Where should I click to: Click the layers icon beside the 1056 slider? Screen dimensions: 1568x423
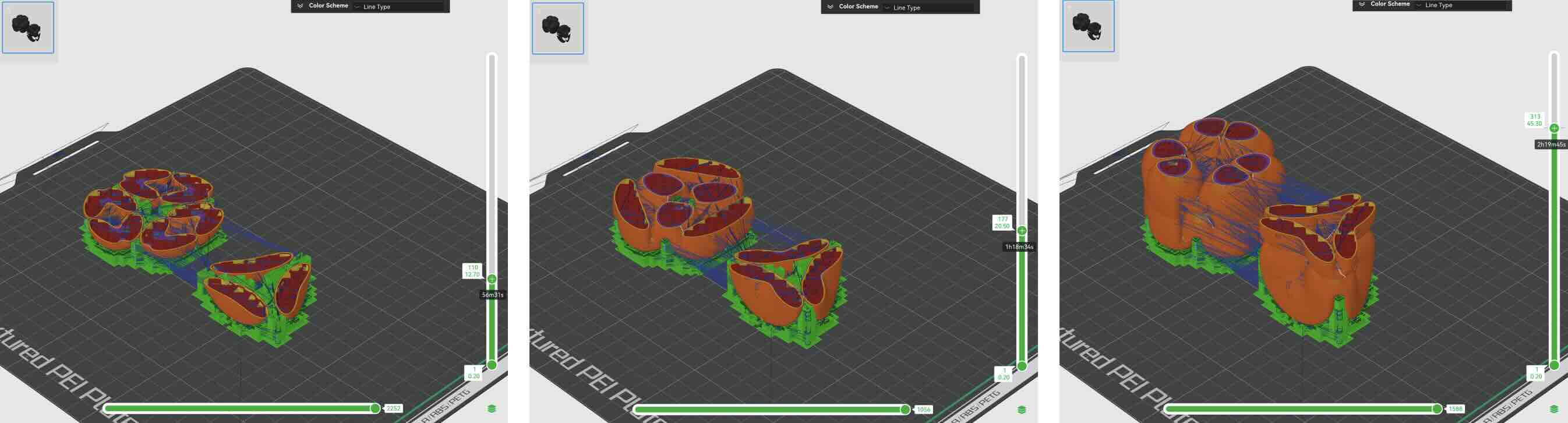coord(1022,410)
